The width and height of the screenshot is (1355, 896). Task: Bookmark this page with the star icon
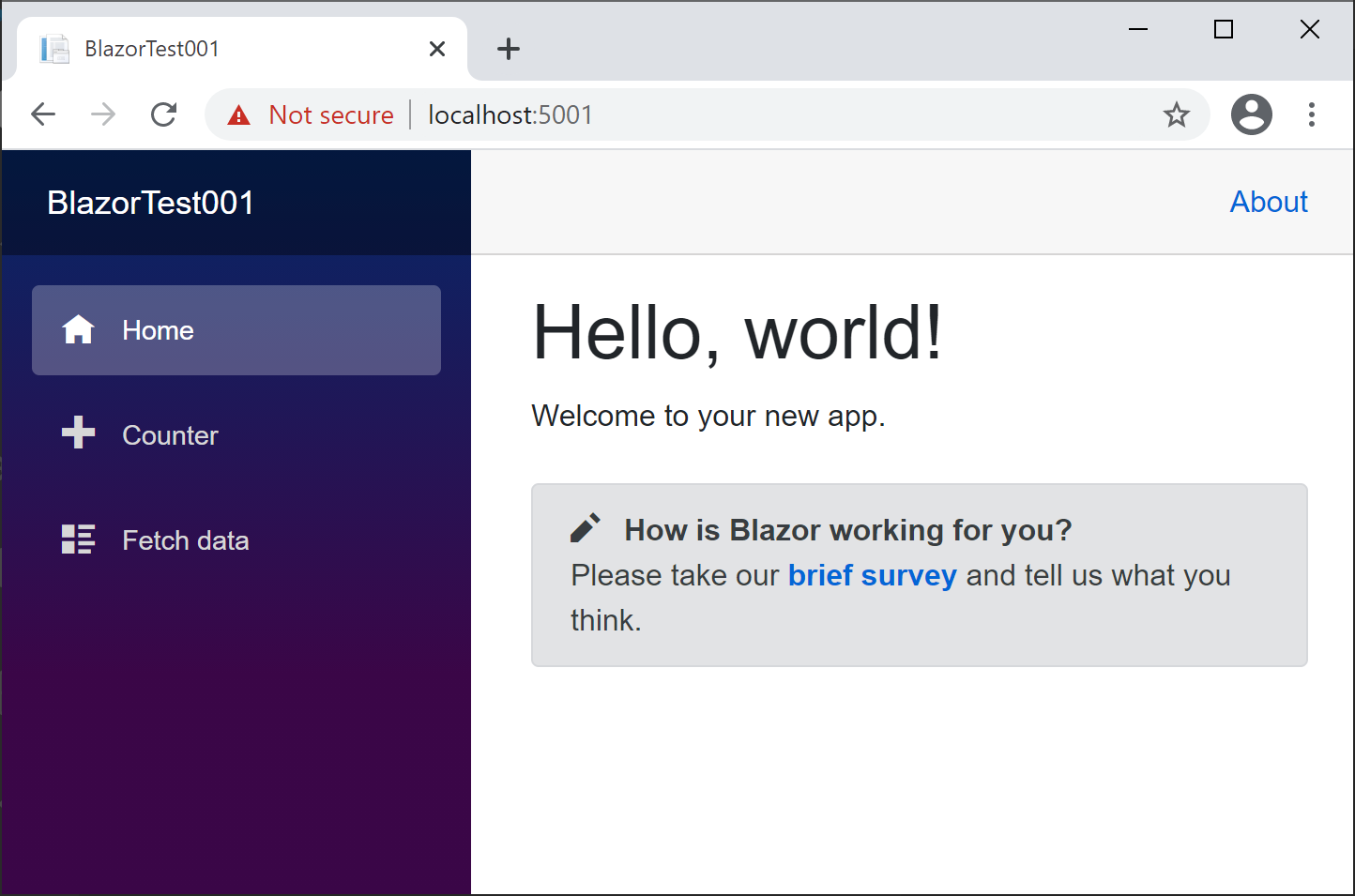point(1177,114)
